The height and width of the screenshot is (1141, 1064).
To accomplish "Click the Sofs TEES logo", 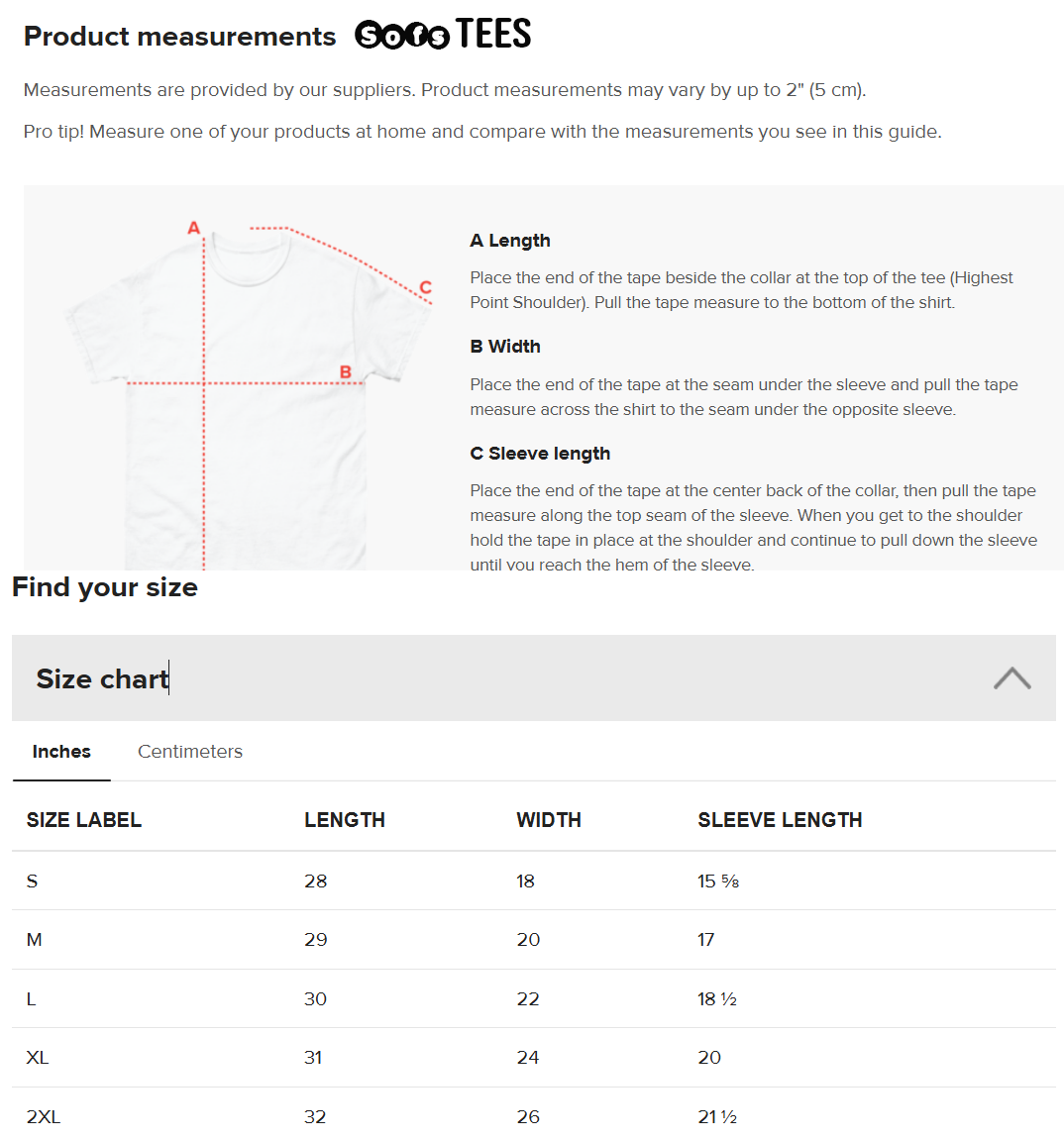I will tap(443, 35).
